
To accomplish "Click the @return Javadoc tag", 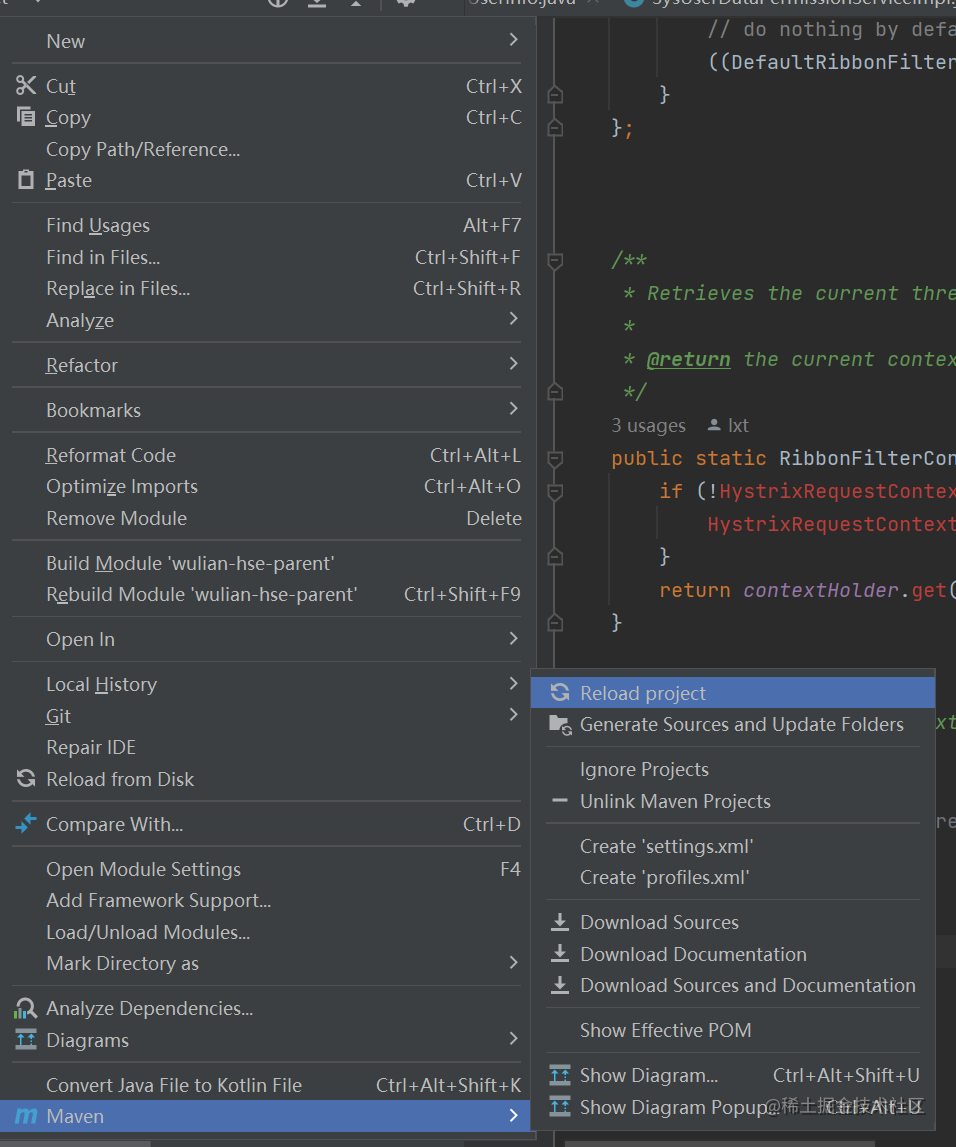I will click(x=688, y=359).
